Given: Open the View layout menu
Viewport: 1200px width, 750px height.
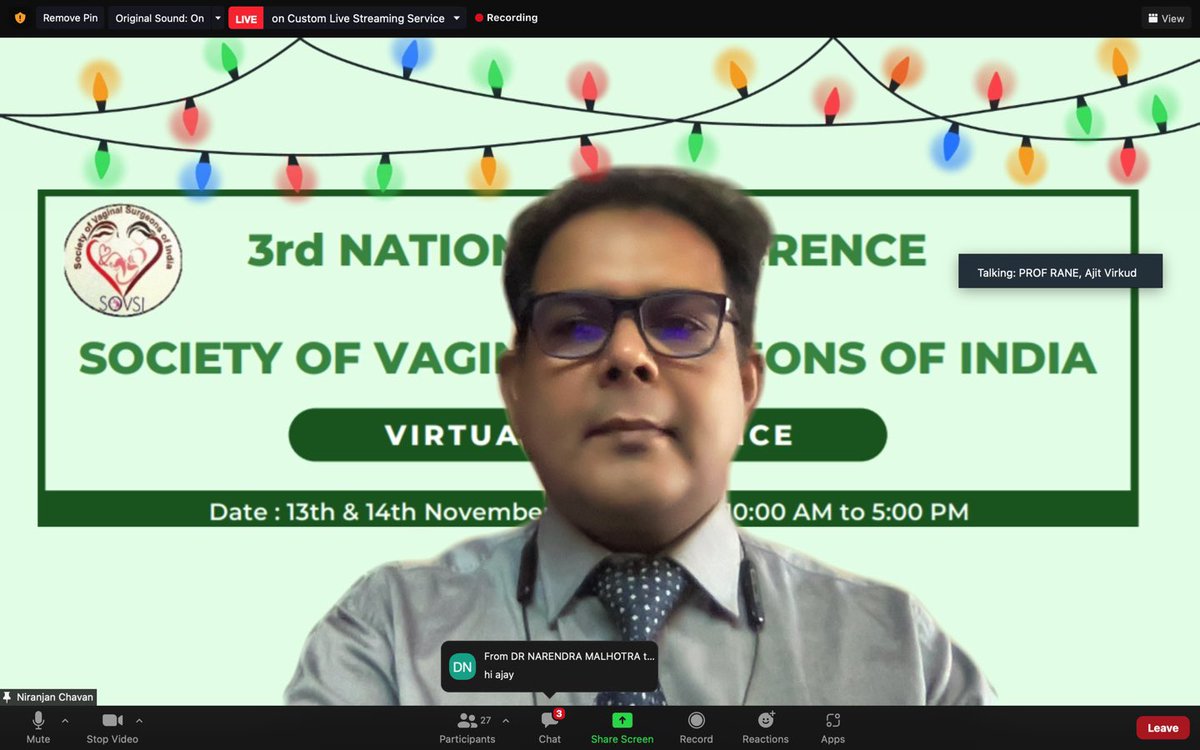Looking at the screenshot, I should [1166, 18].
